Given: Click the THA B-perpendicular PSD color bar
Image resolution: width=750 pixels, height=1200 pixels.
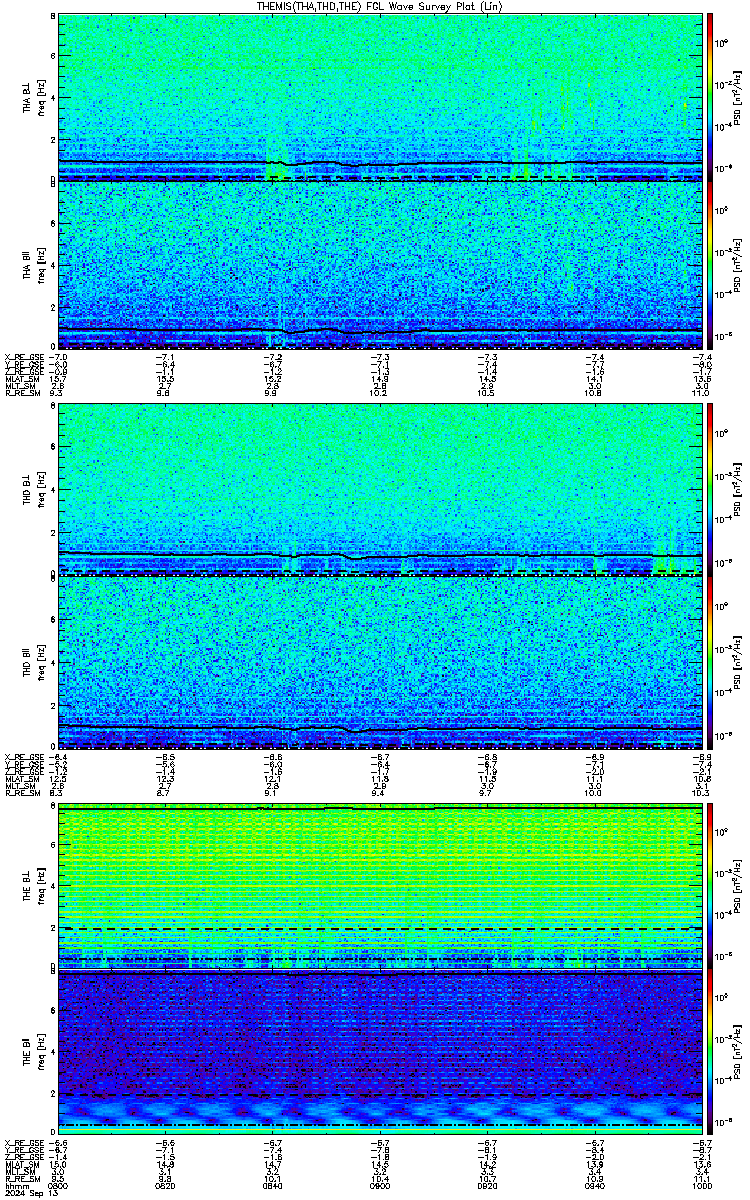Looking at the screenshot, I should (x=710, y=97).
